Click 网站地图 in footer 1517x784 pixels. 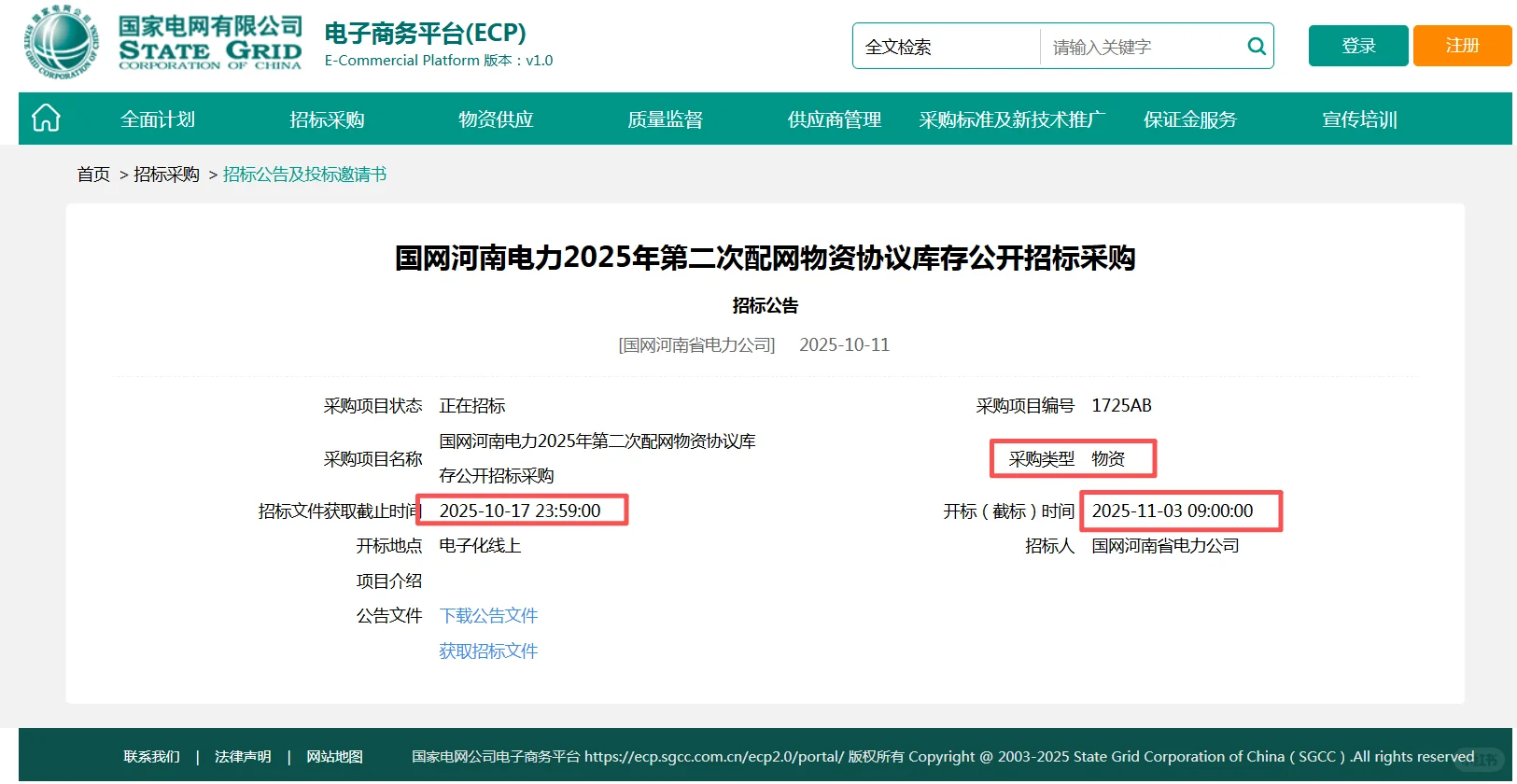point(334,757)
